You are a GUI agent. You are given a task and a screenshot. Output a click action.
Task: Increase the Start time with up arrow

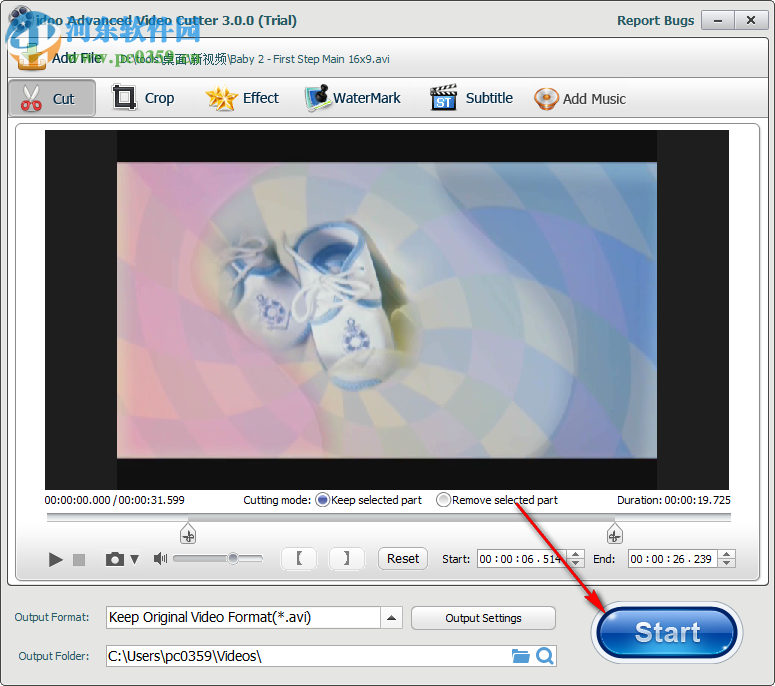[576, 554]
